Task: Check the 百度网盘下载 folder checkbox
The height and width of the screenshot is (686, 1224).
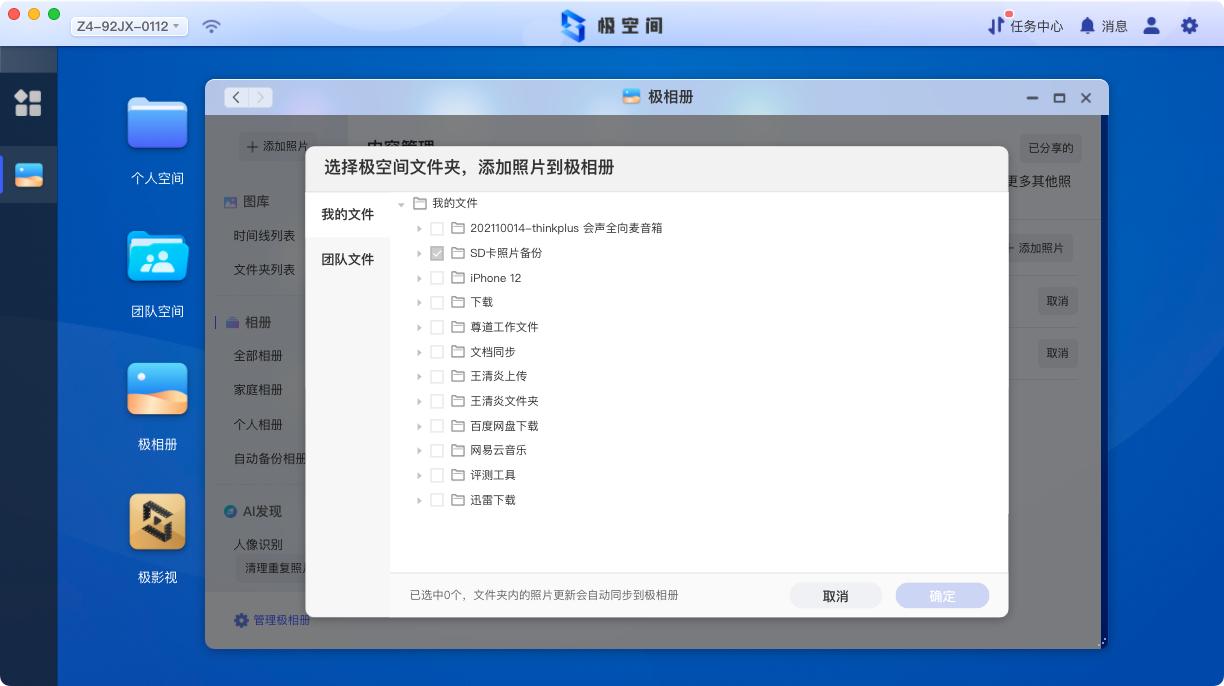Action: (437, 425)
